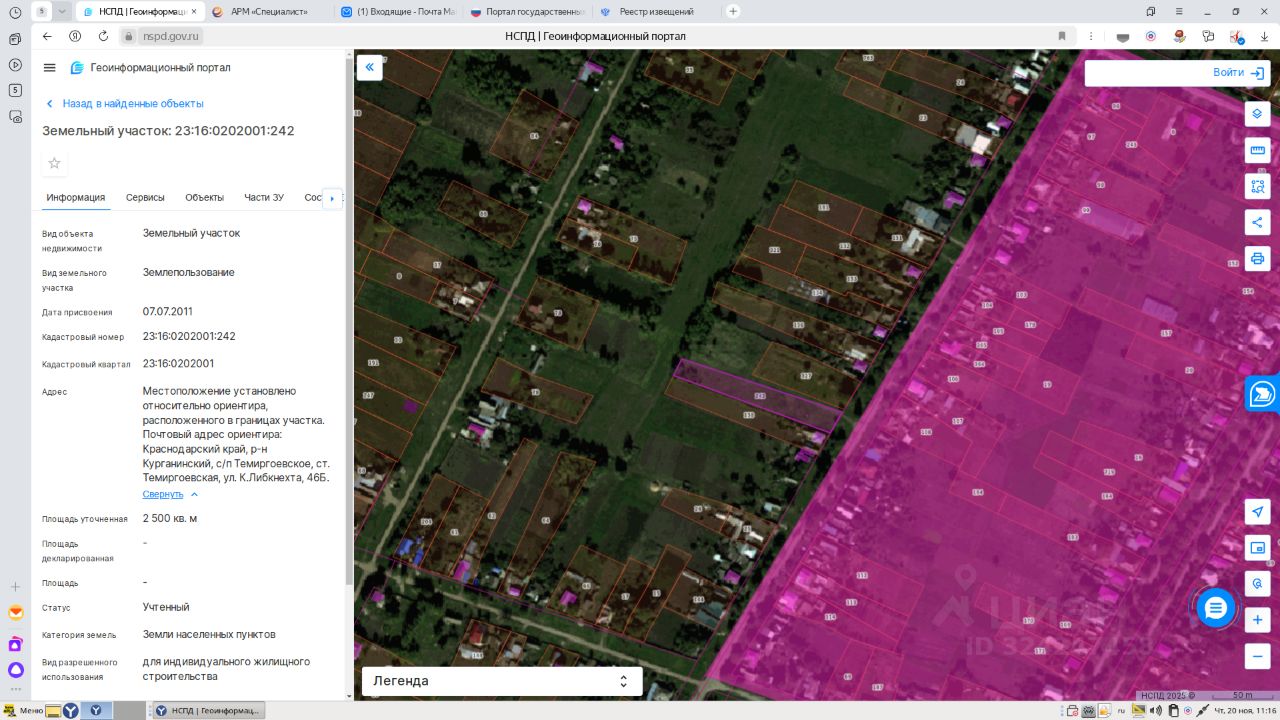1280x720 pixels.
Task: Open the Alice assistant in browser sidebar
Action: (15, 670)
